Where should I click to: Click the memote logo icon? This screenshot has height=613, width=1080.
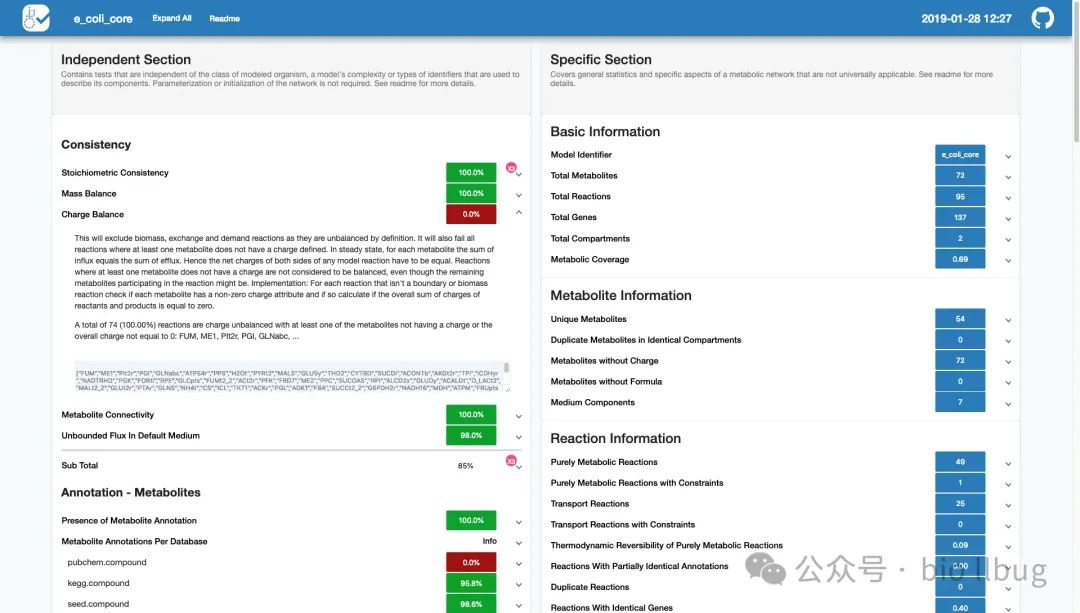pos(36,18)
